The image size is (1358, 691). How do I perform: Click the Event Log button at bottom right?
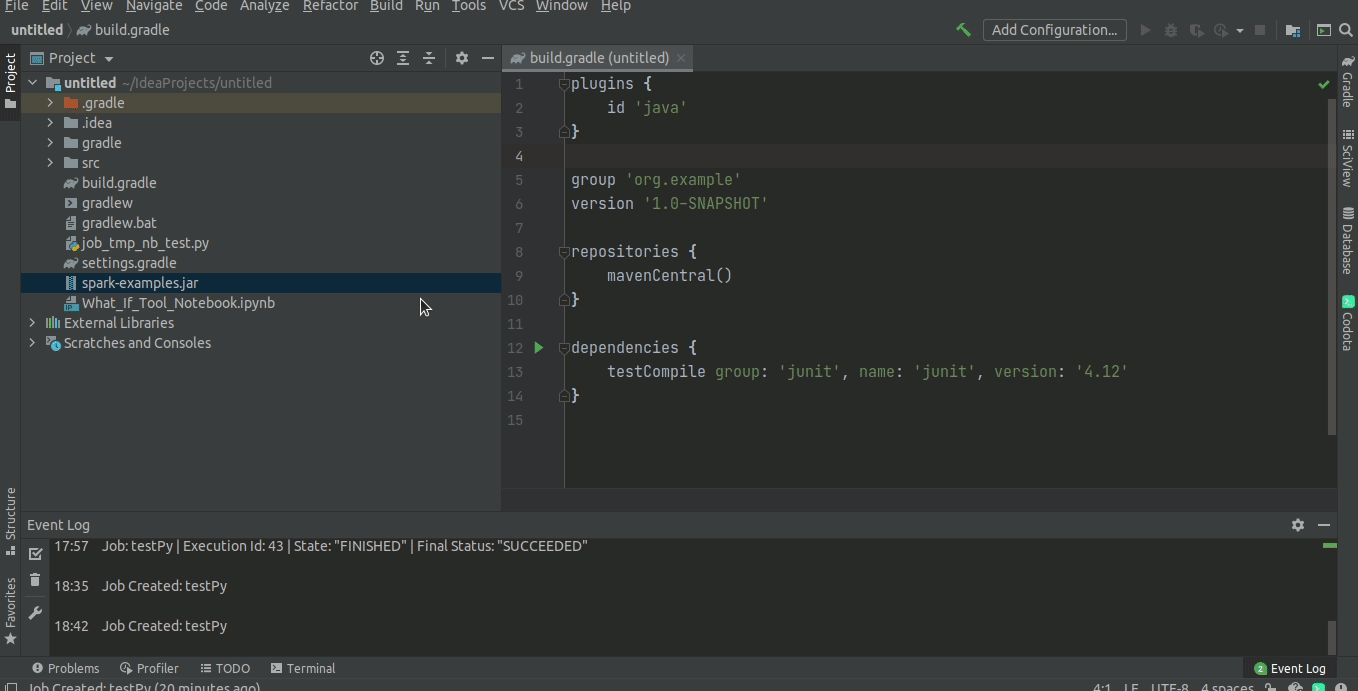pos(1290,668)
